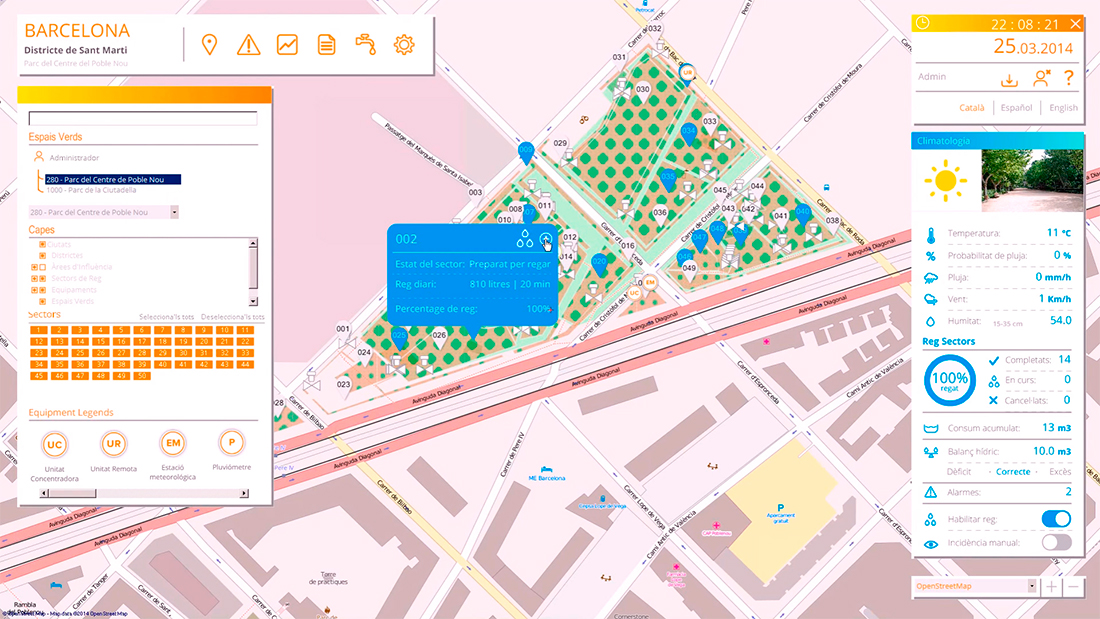Click the search input field in left panel

coord(143,118)
